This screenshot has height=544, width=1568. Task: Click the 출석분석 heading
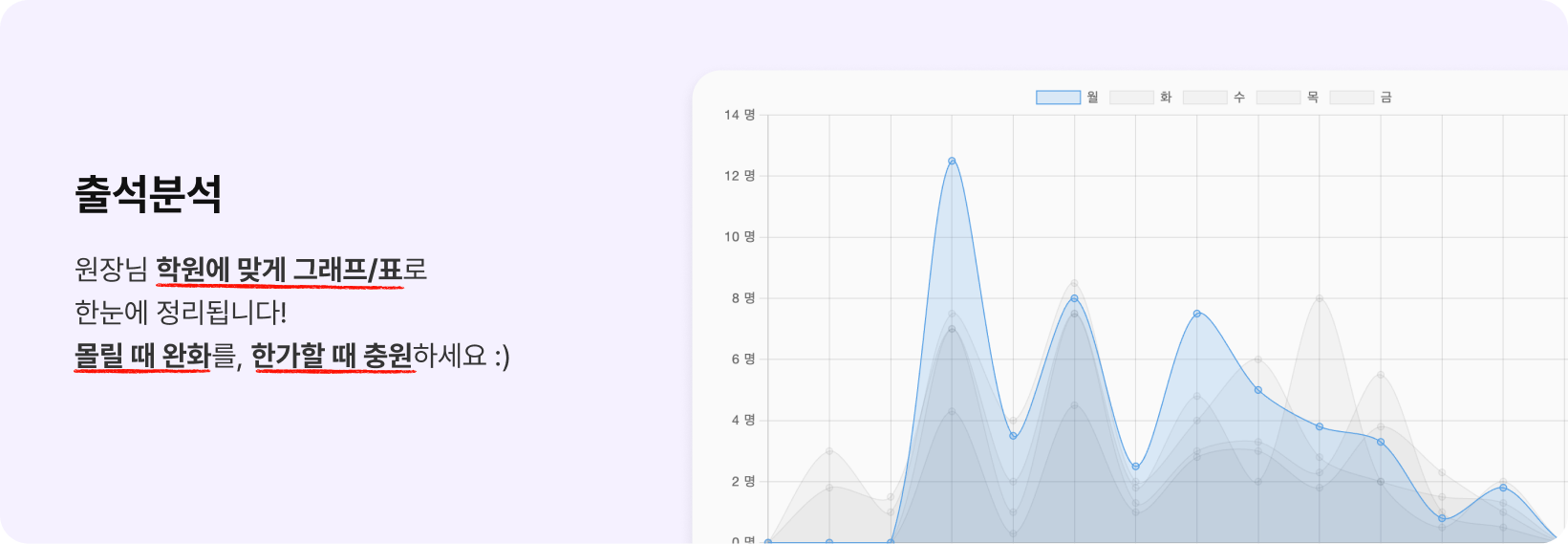tap(148, 194)
